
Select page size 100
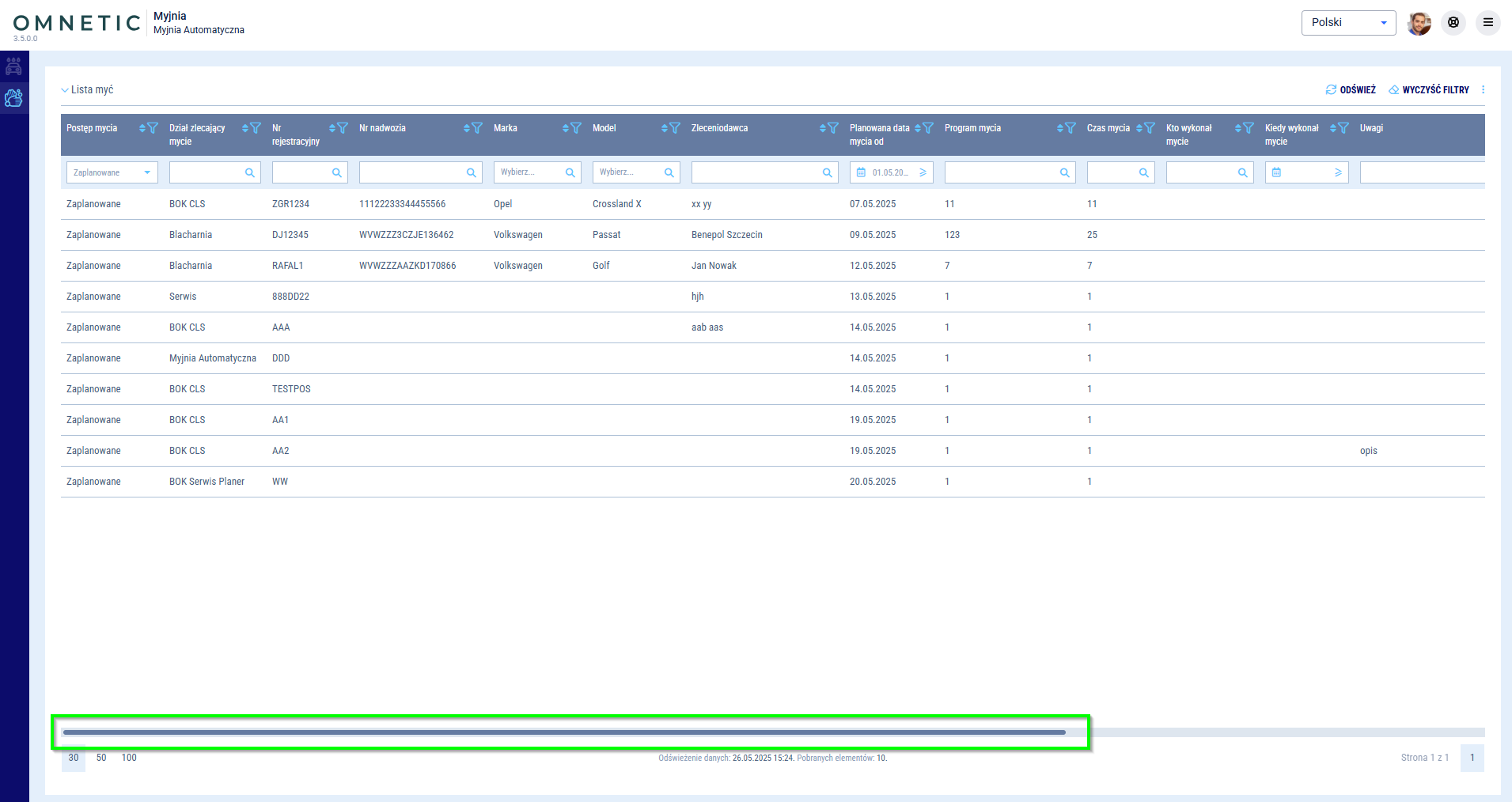[129, 758]
